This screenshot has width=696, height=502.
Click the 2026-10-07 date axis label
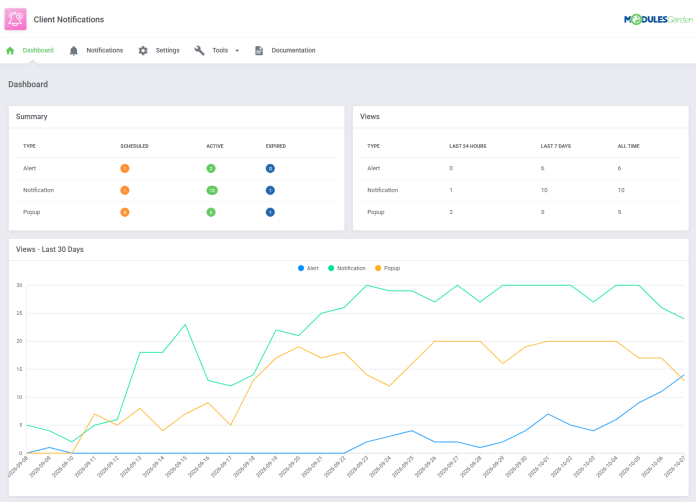[675, 466]
